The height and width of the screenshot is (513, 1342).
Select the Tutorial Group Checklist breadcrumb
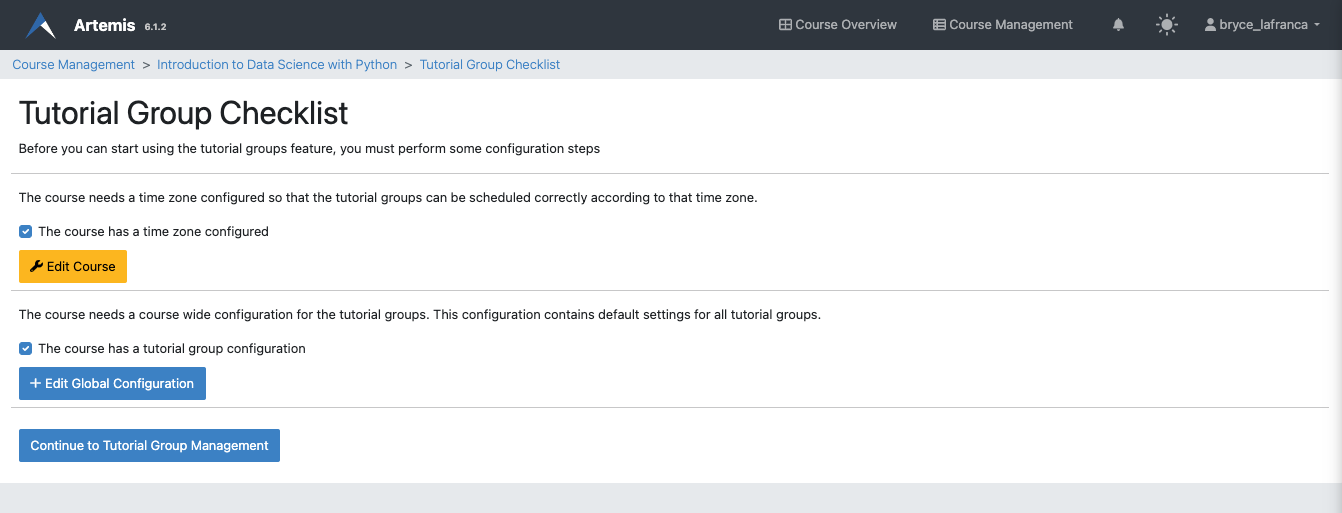point(489,65)
